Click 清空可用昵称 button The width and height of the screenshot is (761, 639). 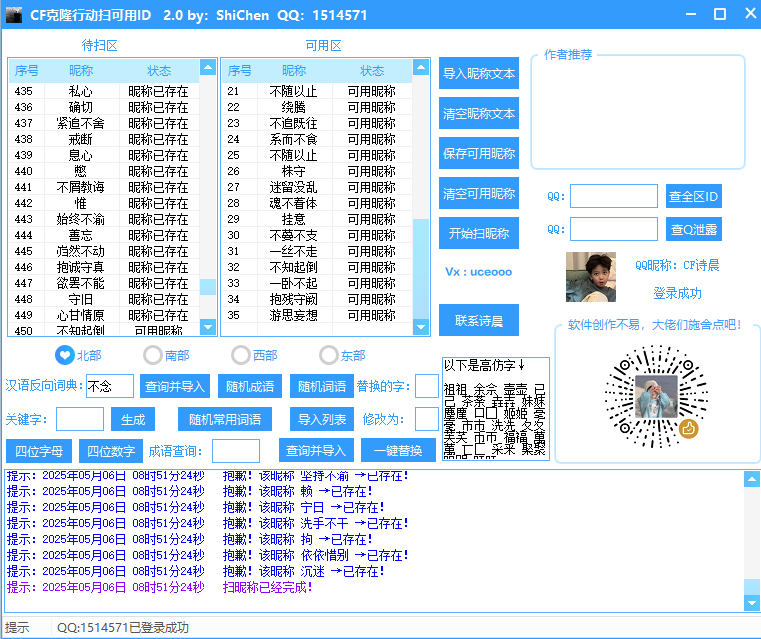479,193
